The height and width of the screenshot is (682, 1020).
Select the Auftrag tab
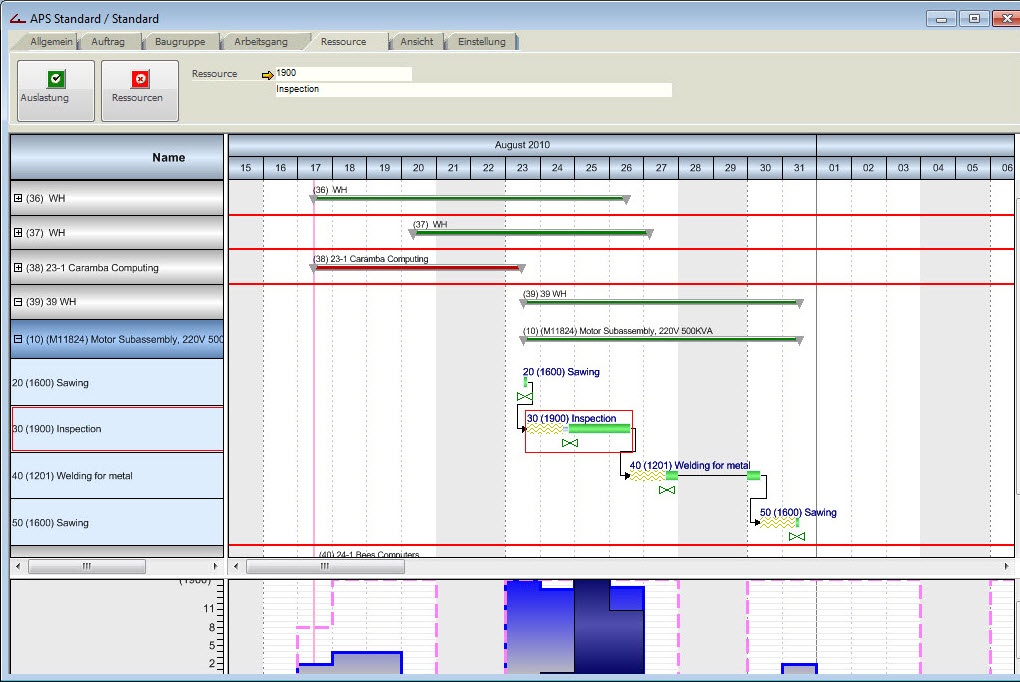point(108,41)
